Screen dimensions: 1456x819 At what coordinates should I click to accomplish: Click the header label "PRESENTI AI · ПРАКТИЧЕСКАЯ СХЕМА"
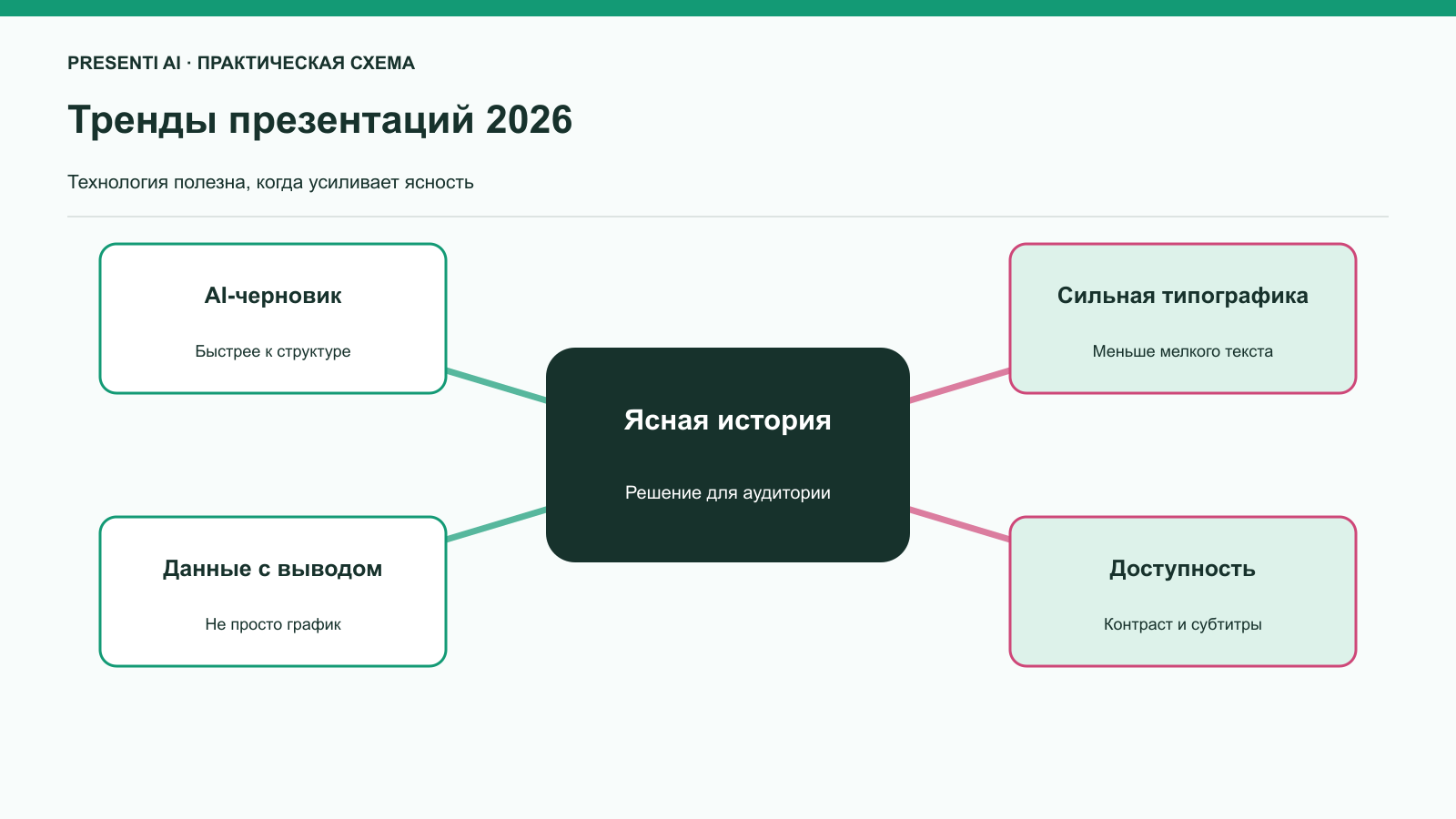pos(241,63)
